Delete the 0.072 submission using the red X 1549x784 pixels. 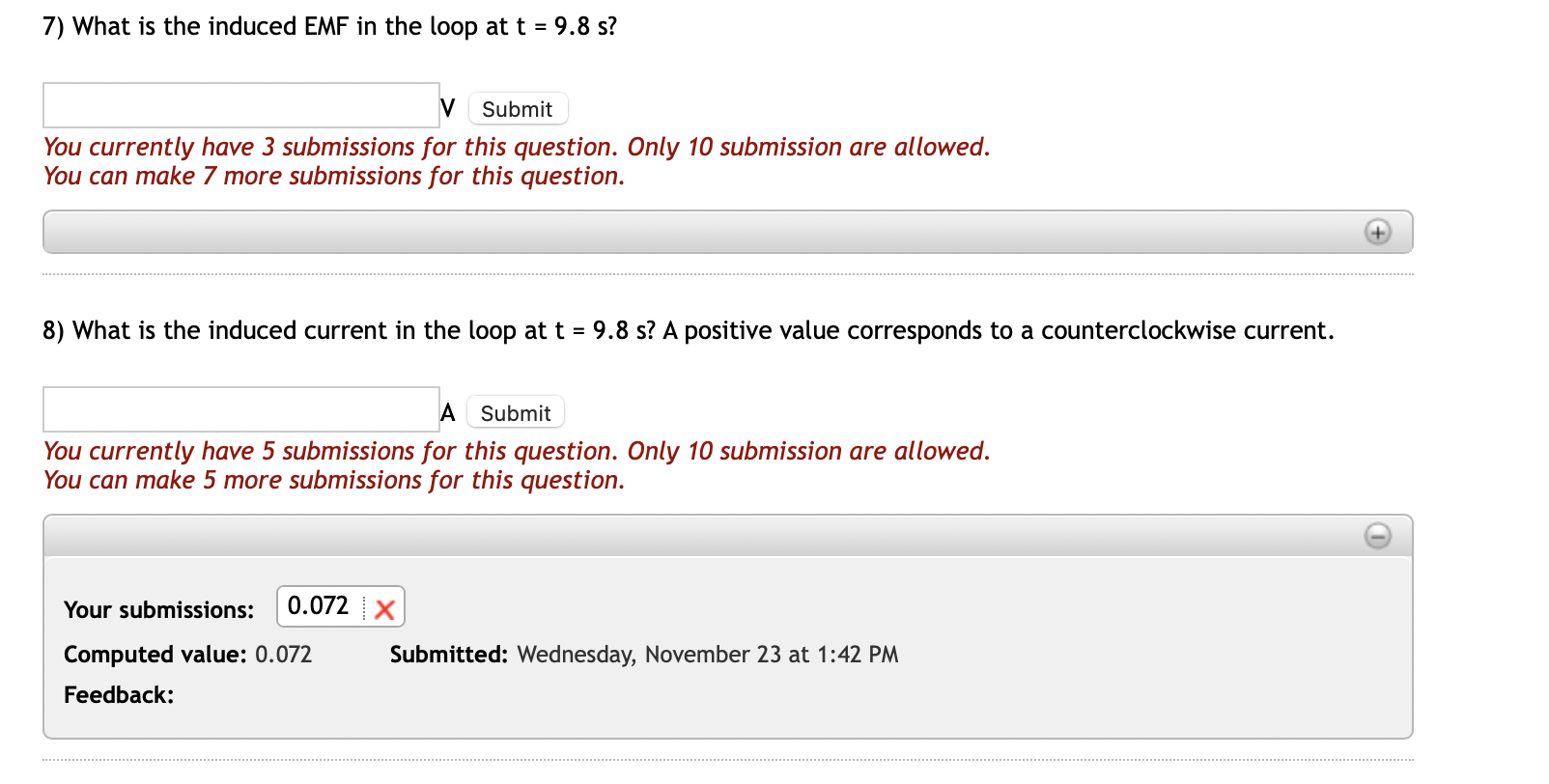[383, 608]
